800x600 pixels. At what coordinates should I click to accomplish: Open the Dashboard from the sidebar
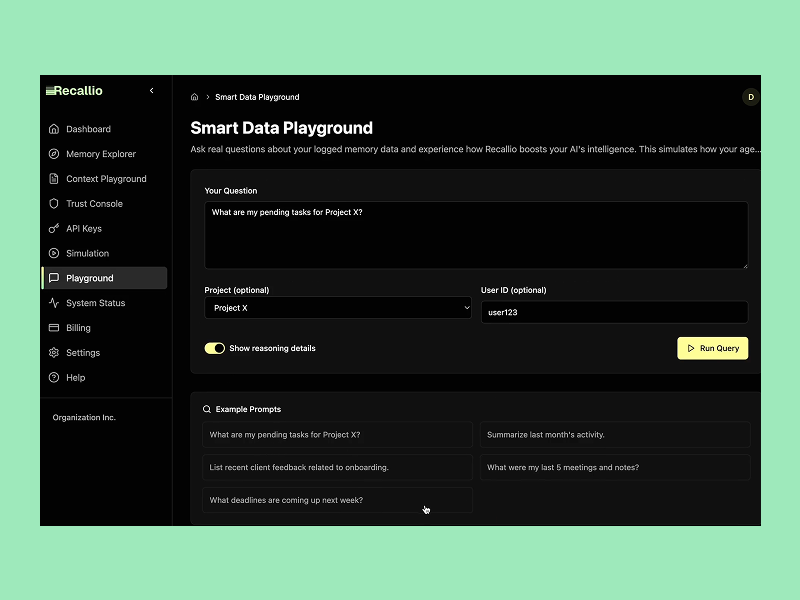coord(90,129)
